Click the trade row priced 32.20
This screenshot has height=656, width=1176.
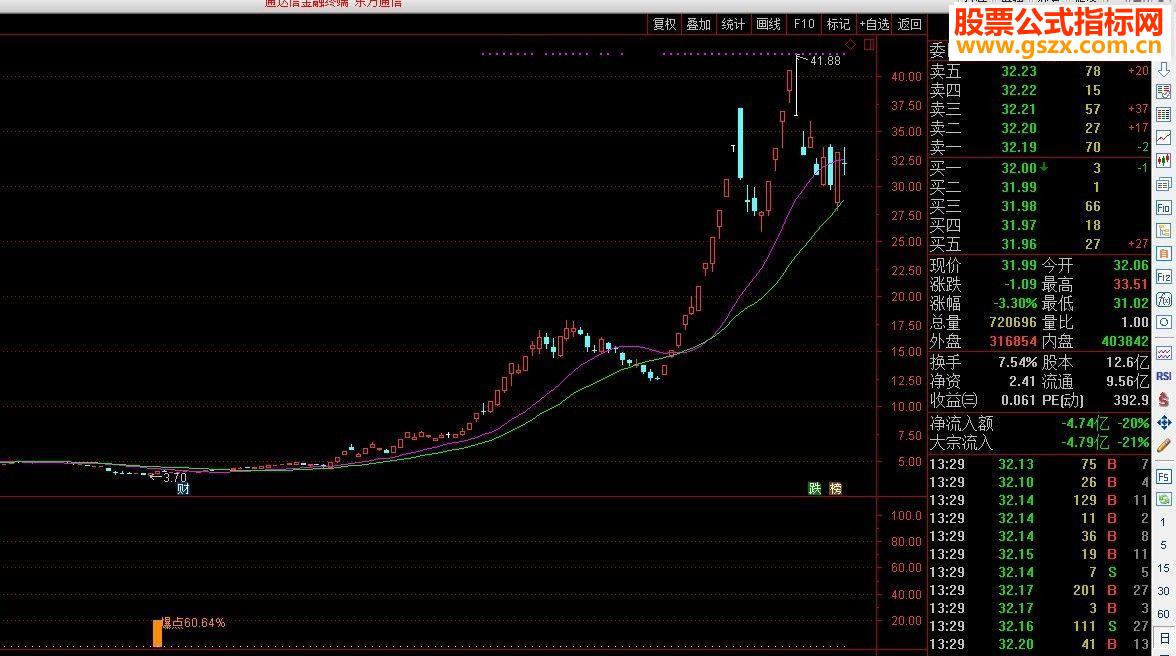(1039, 644)
